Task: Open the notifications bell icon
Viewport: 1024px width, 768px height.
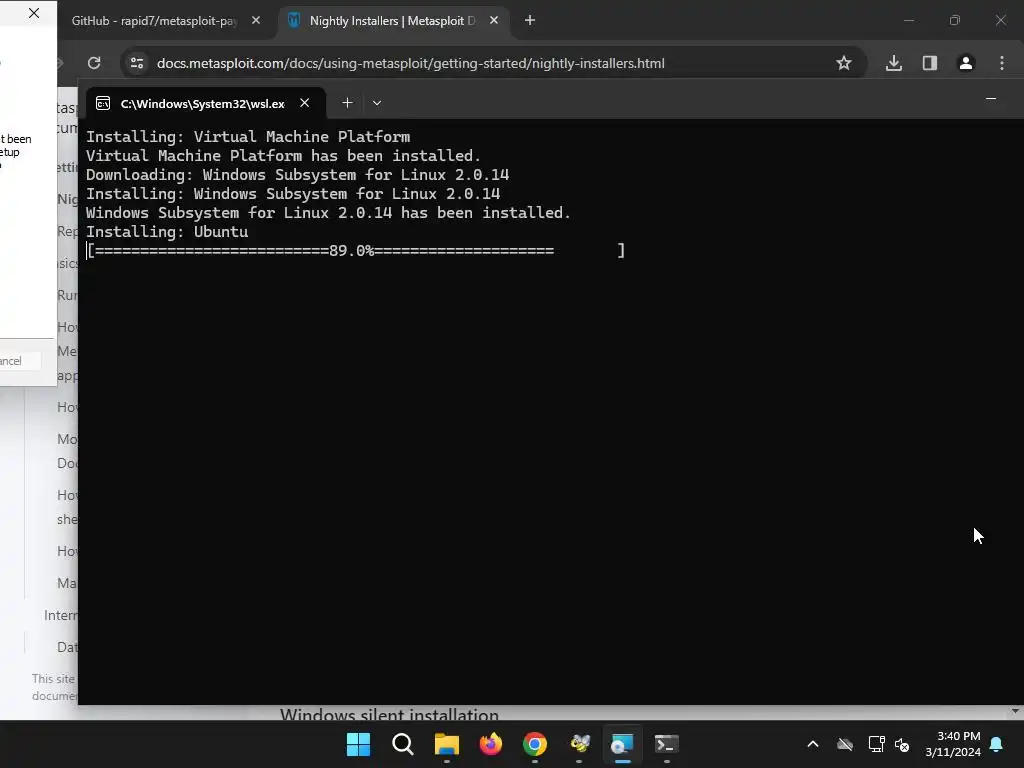Action: coord(997,744)
